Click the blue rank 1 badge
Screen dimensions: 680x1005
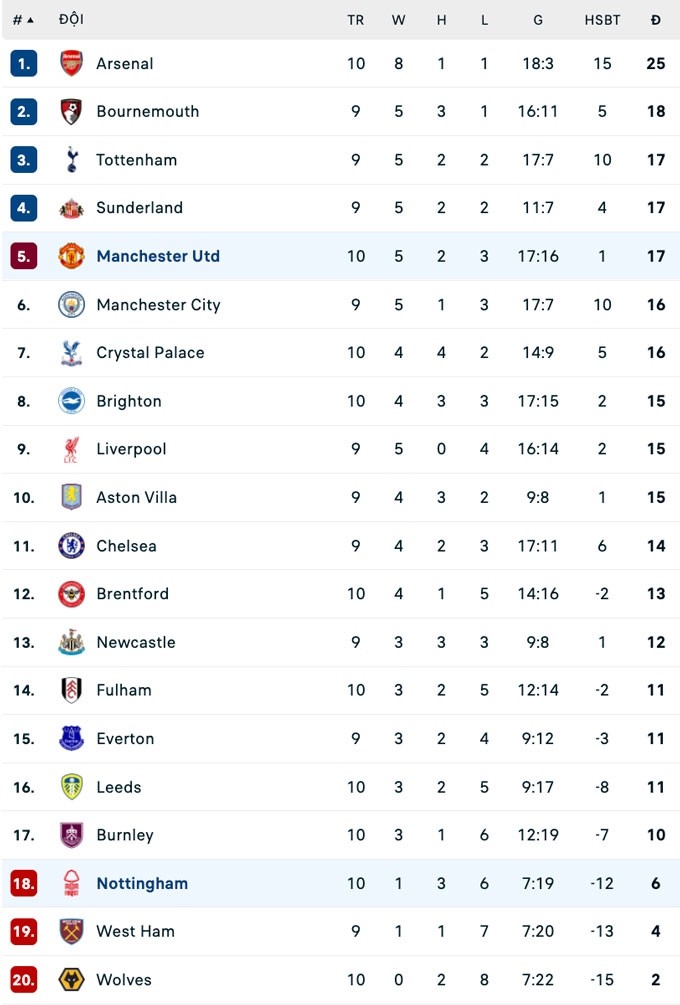click(24, 63)
